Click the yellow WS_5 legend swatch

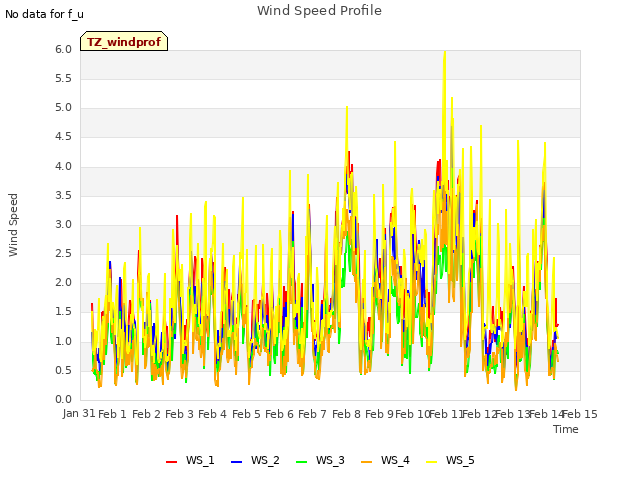coord(431,461)
